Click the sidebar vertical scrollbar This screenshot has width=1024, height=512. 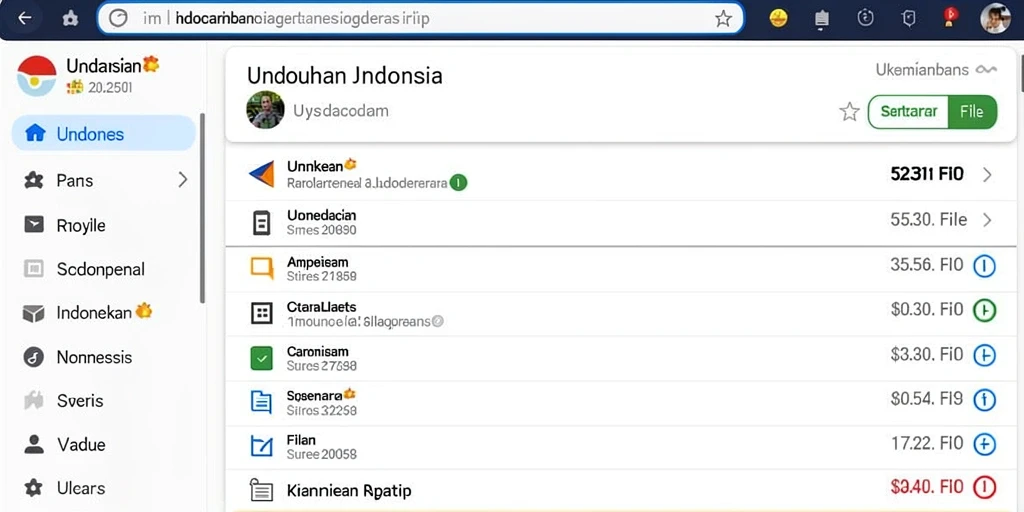pos(202,208)
